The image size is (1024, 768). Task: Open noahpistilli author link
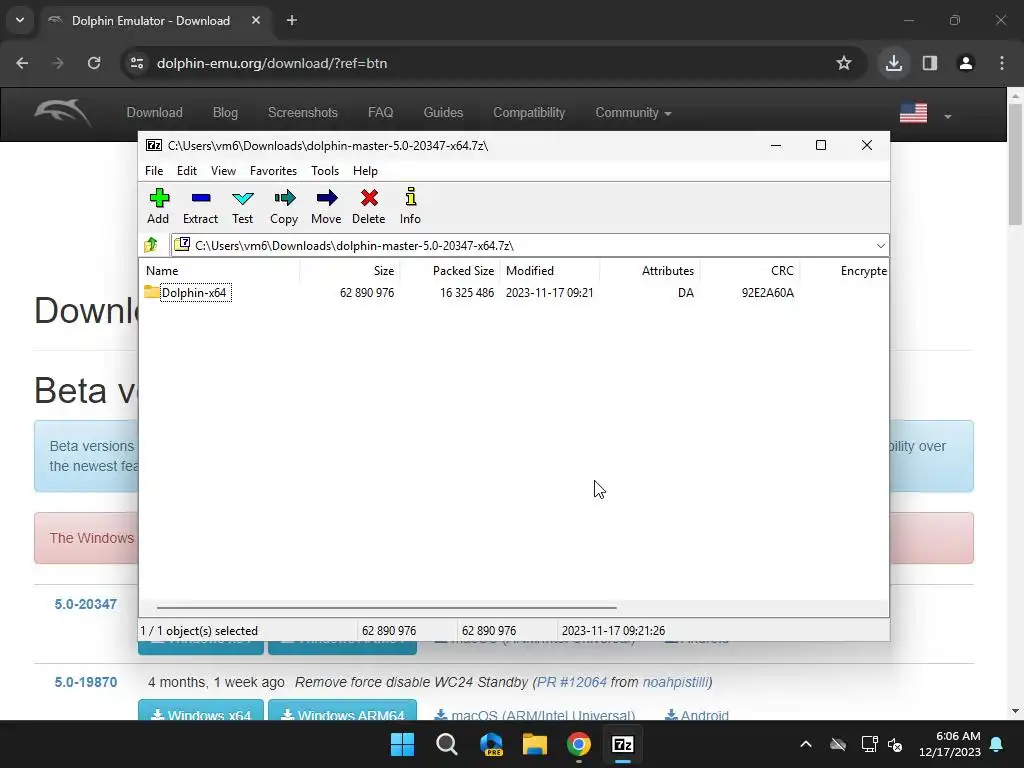click(675, 682)
